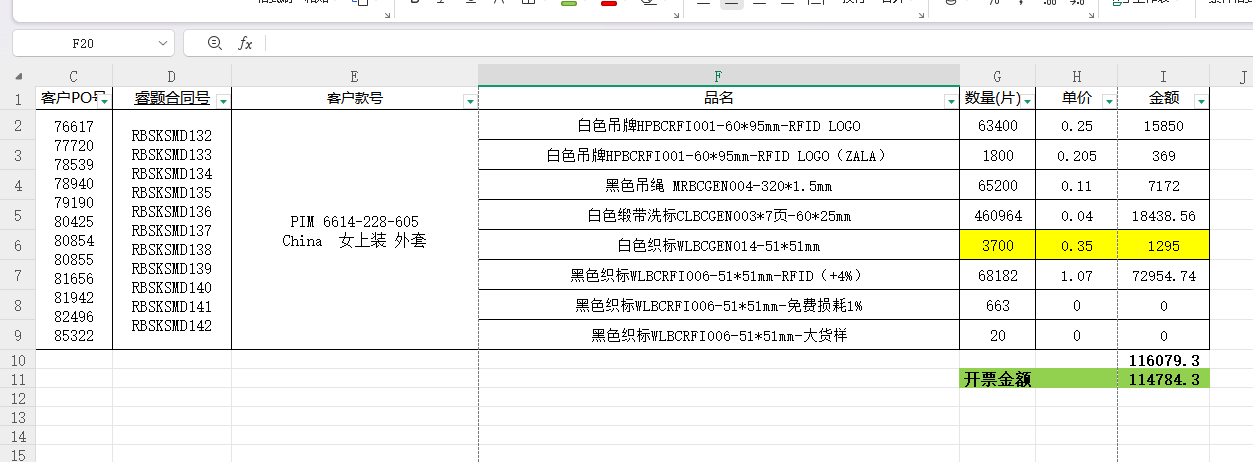Select column G header

point(997,76)
